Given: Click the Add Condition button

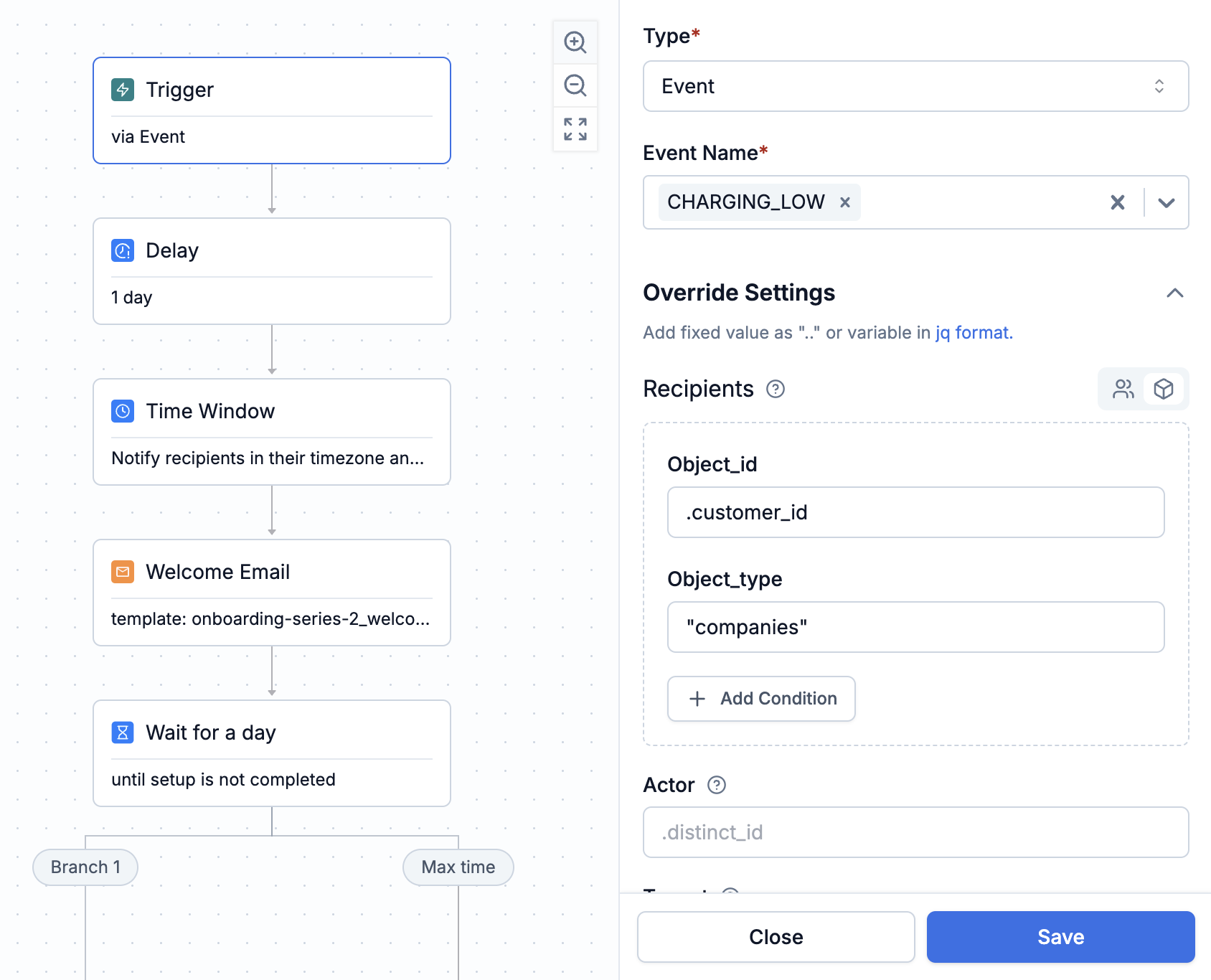Looking at the screenshot, I should 761,699.
